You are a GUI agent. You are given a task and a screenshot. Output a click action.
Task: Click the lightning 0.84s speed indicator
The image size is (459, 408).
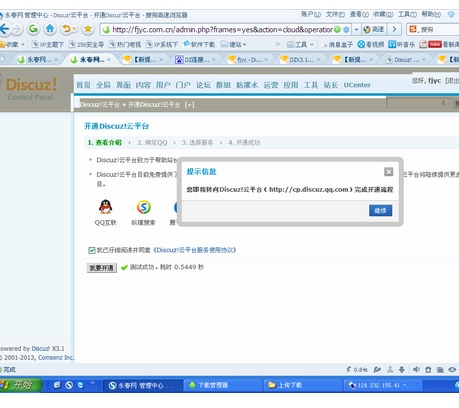[357, 369]
